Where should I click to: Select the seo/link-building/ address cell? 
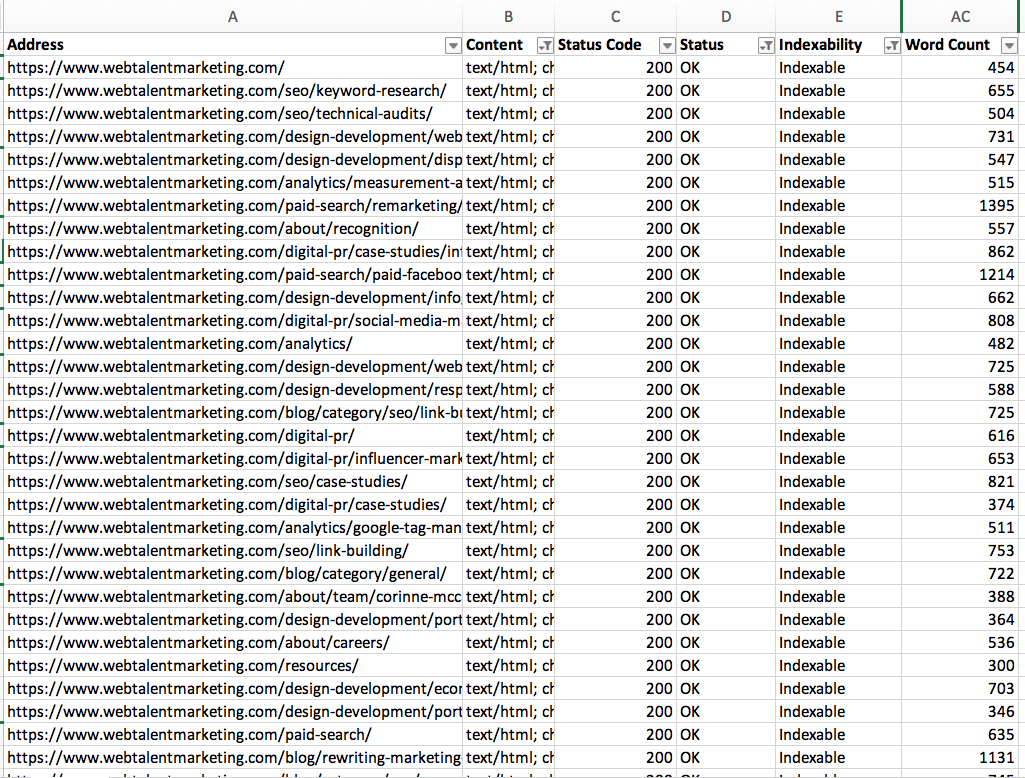(x=233, y=551)
